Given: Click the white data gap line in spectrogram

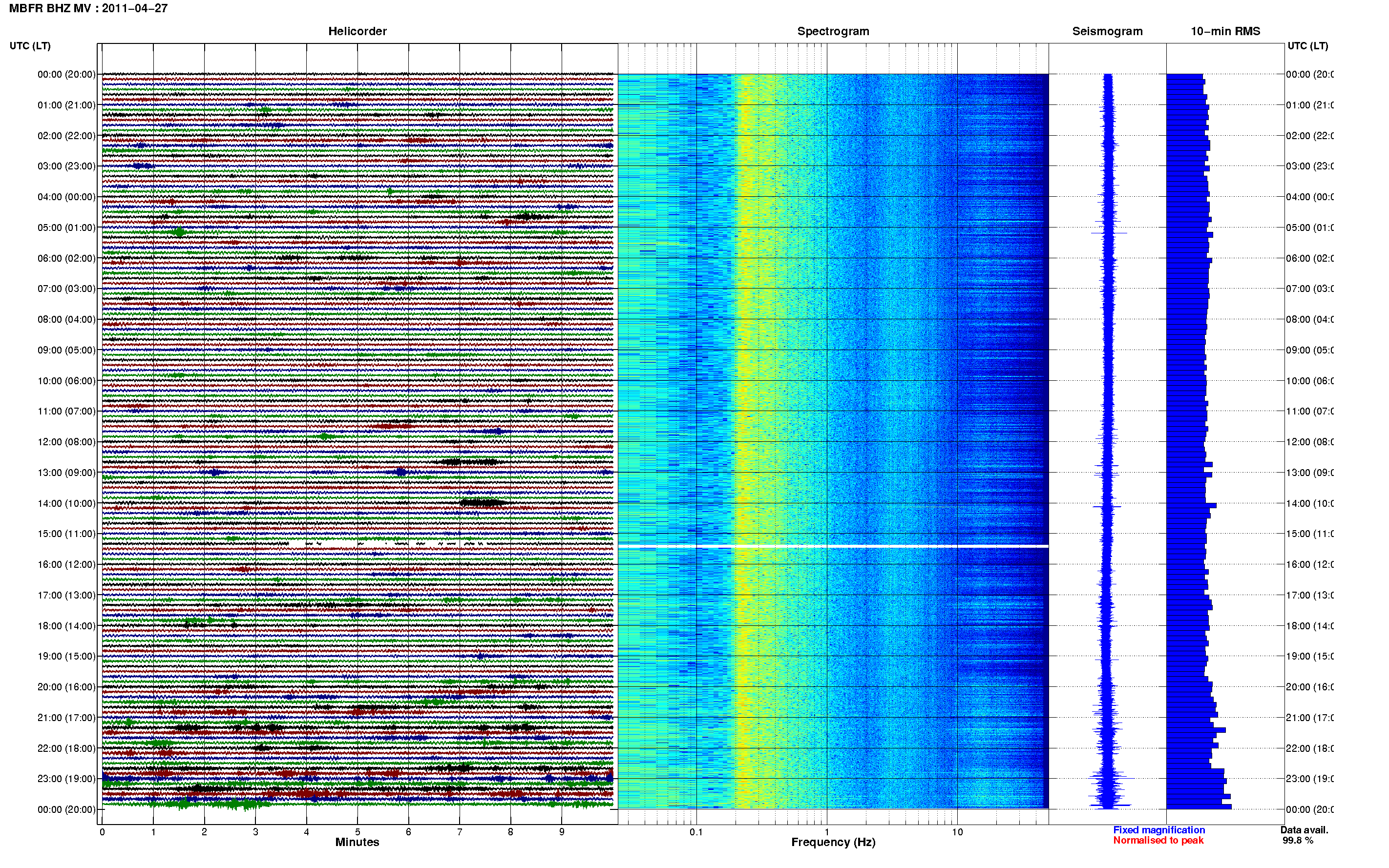Looking at the screenshot, I should coord(833,546).
